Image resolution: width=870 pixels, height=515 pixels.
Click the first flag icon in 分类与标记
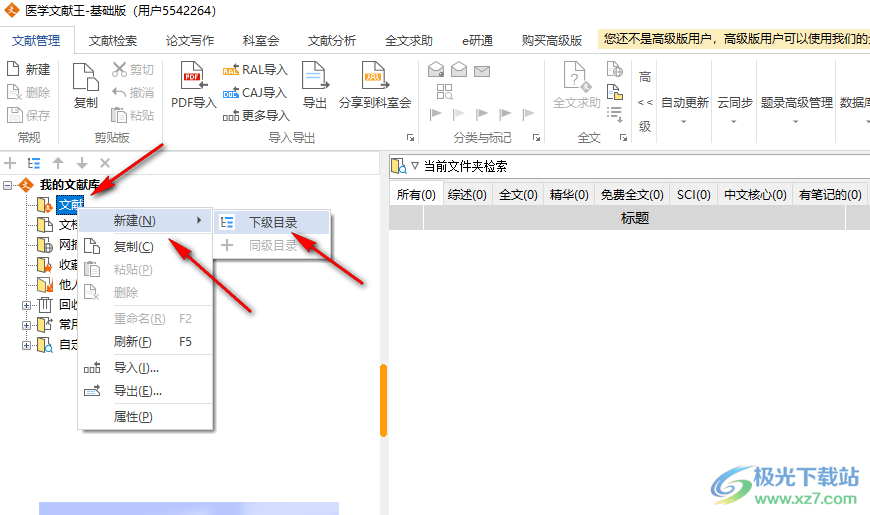click(x=436, y=114)
